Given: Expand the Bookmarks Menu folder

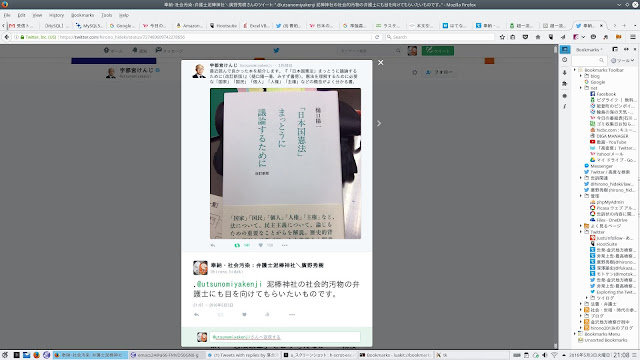Looking at the screenshot, I should click(x=575, y=334).
